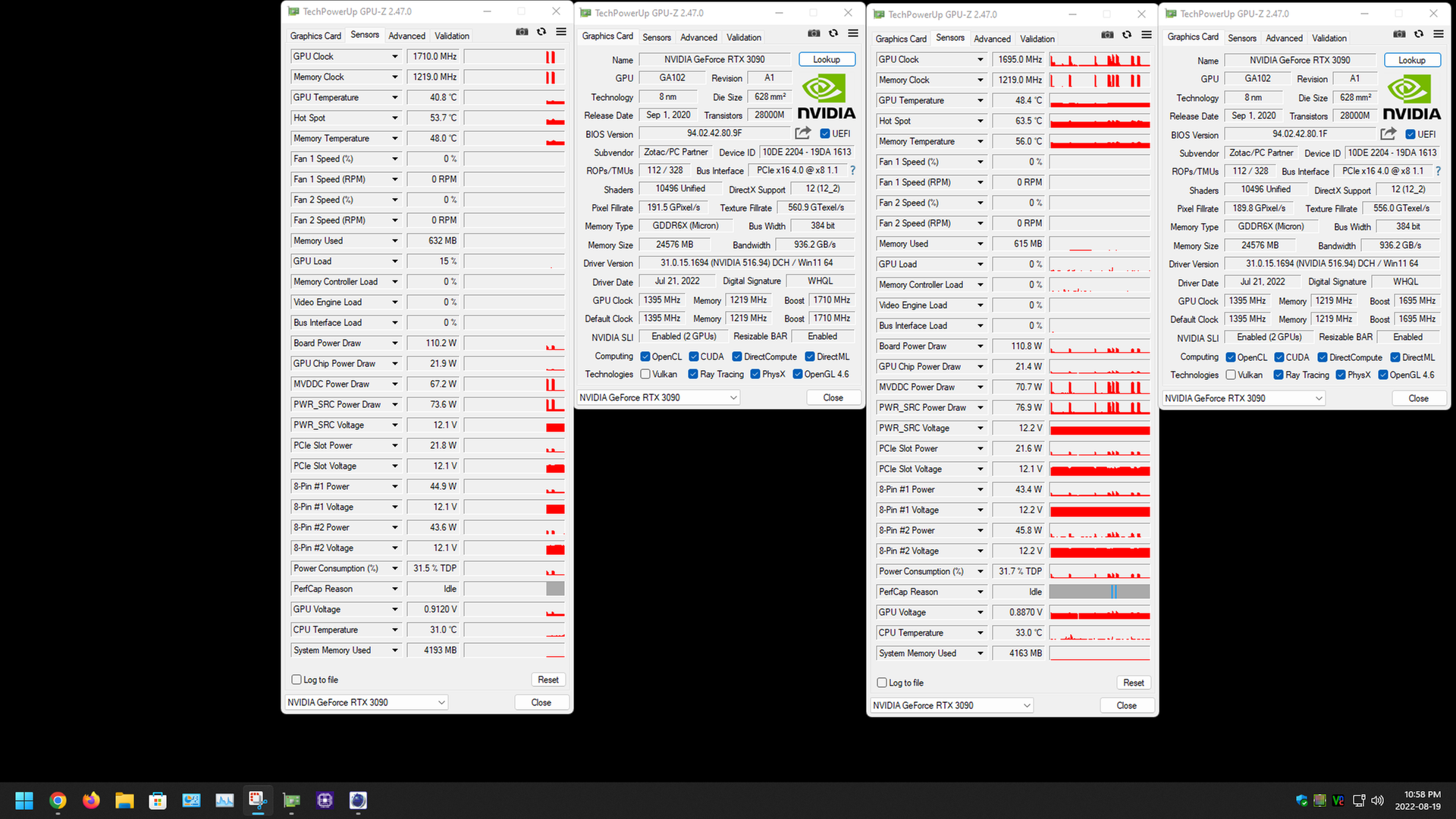Click Bus Interface question mark in left Graphics Card window
Screen dimensions: 1456x819
point(852,171)
